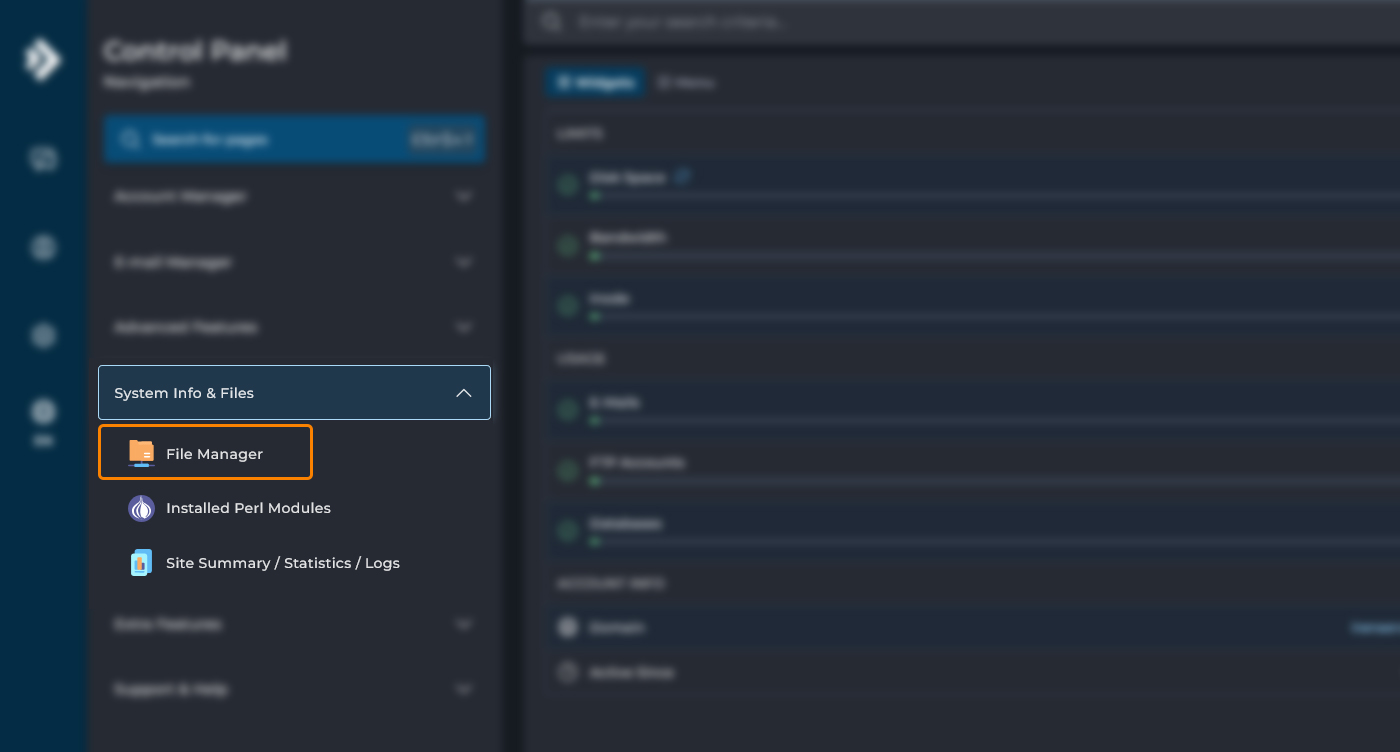Select the Bandwidth gauge icon under Limits
This screenshot has height=752, width=1400.
pyautogui.click(x=567, y=244)
